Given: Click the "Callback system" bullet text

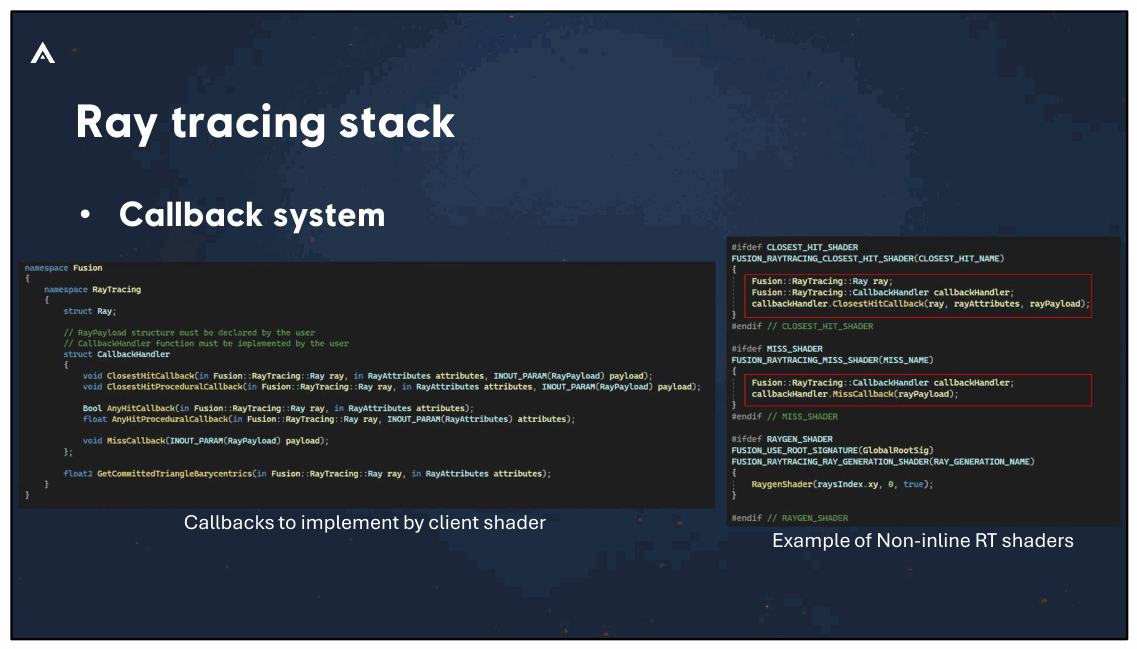Looking at the screenshot, I should pos(252,215).
